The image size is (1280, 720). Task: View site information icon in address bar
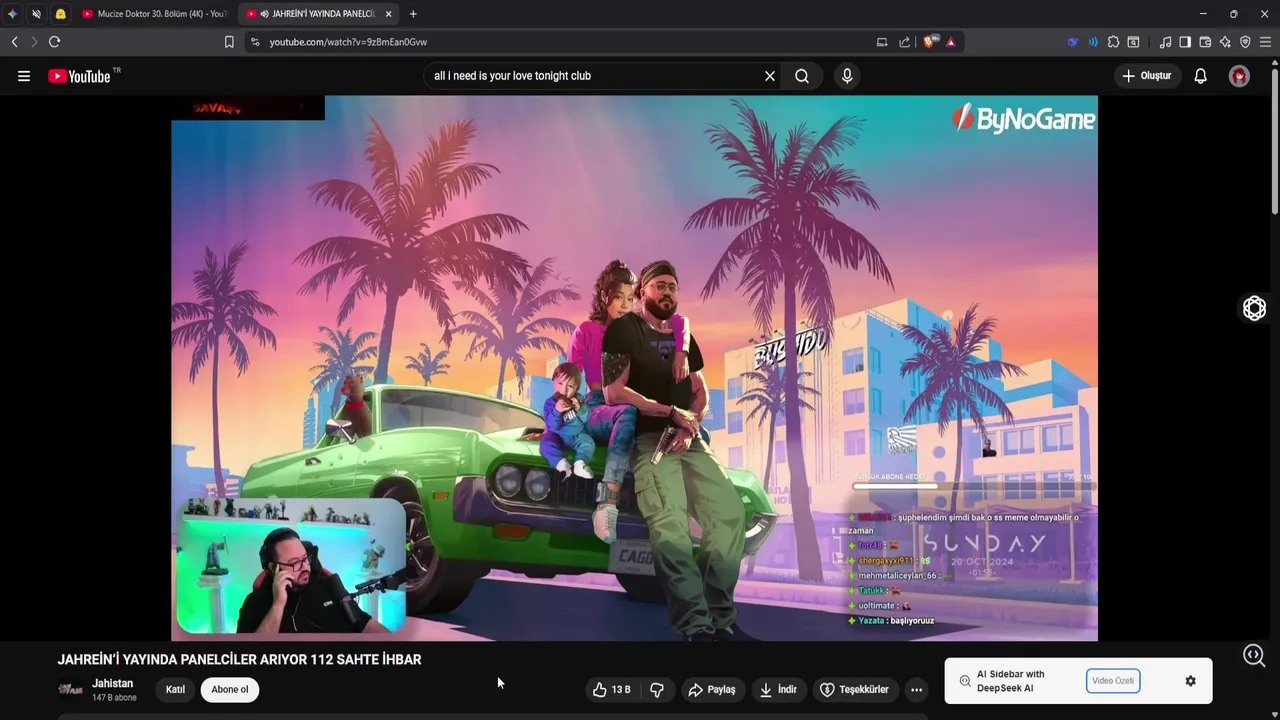click(x=255, y=42)
